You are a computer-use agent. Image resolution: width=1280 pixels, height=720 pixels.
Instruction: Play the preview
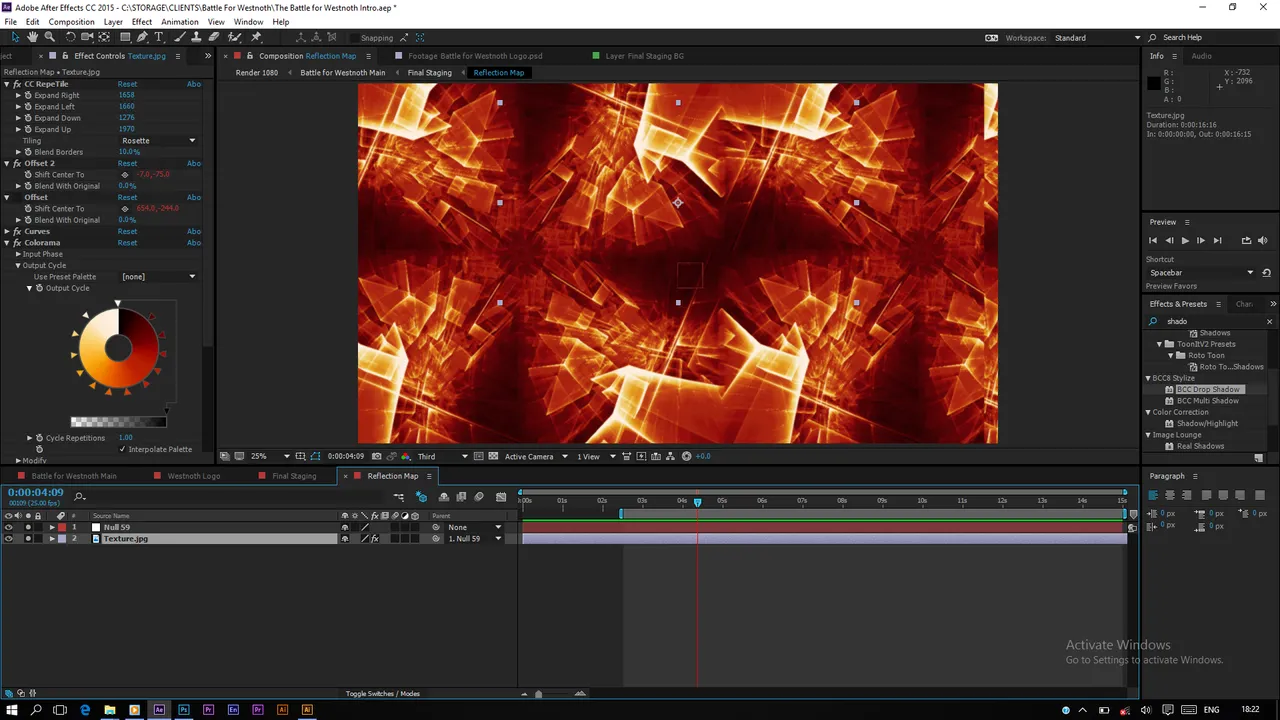pyautogui.click(x=1185, y=241)
